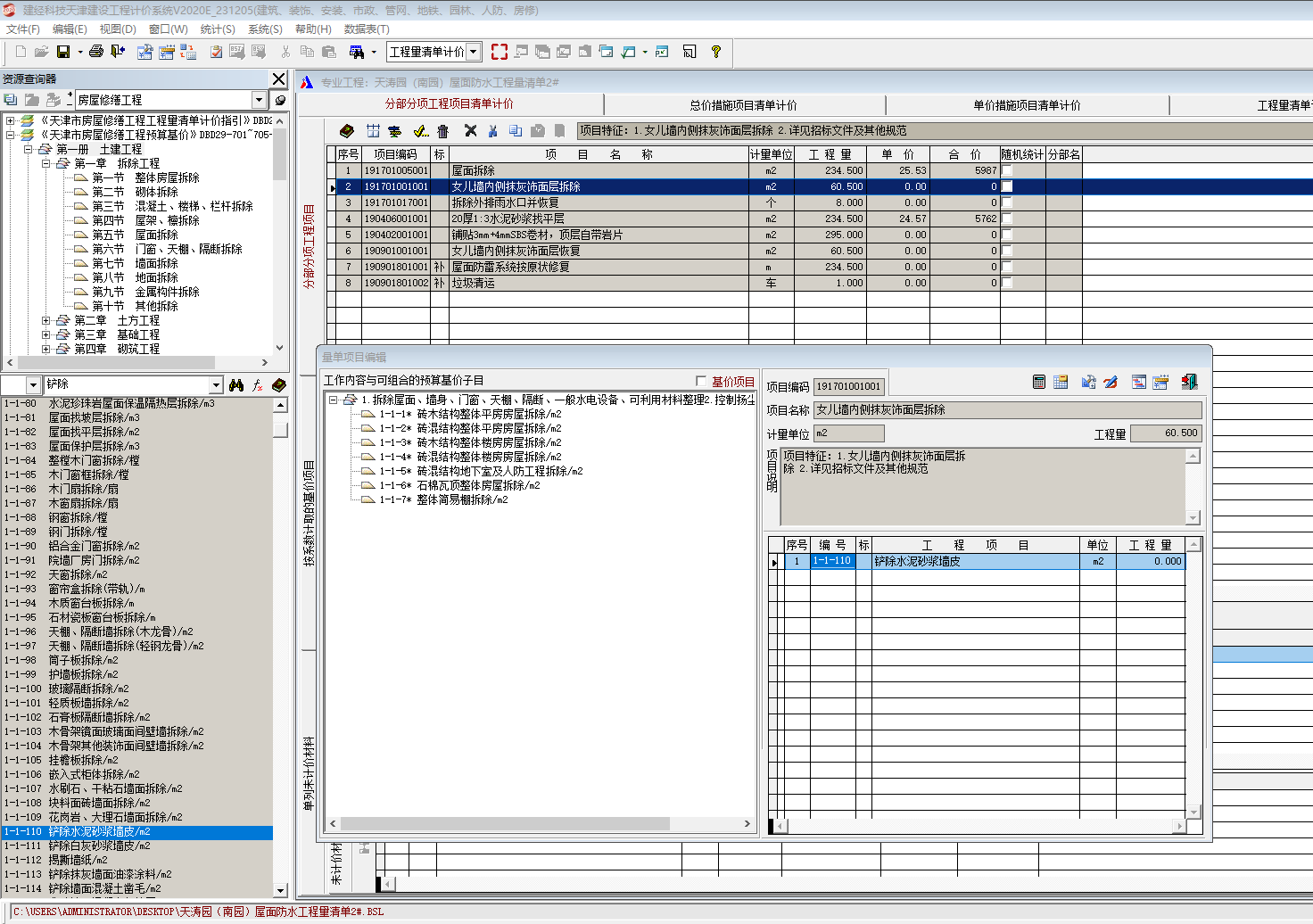Toggle the 基价项目 checkbox
The image size is (1313, 924).
point(701,381)
